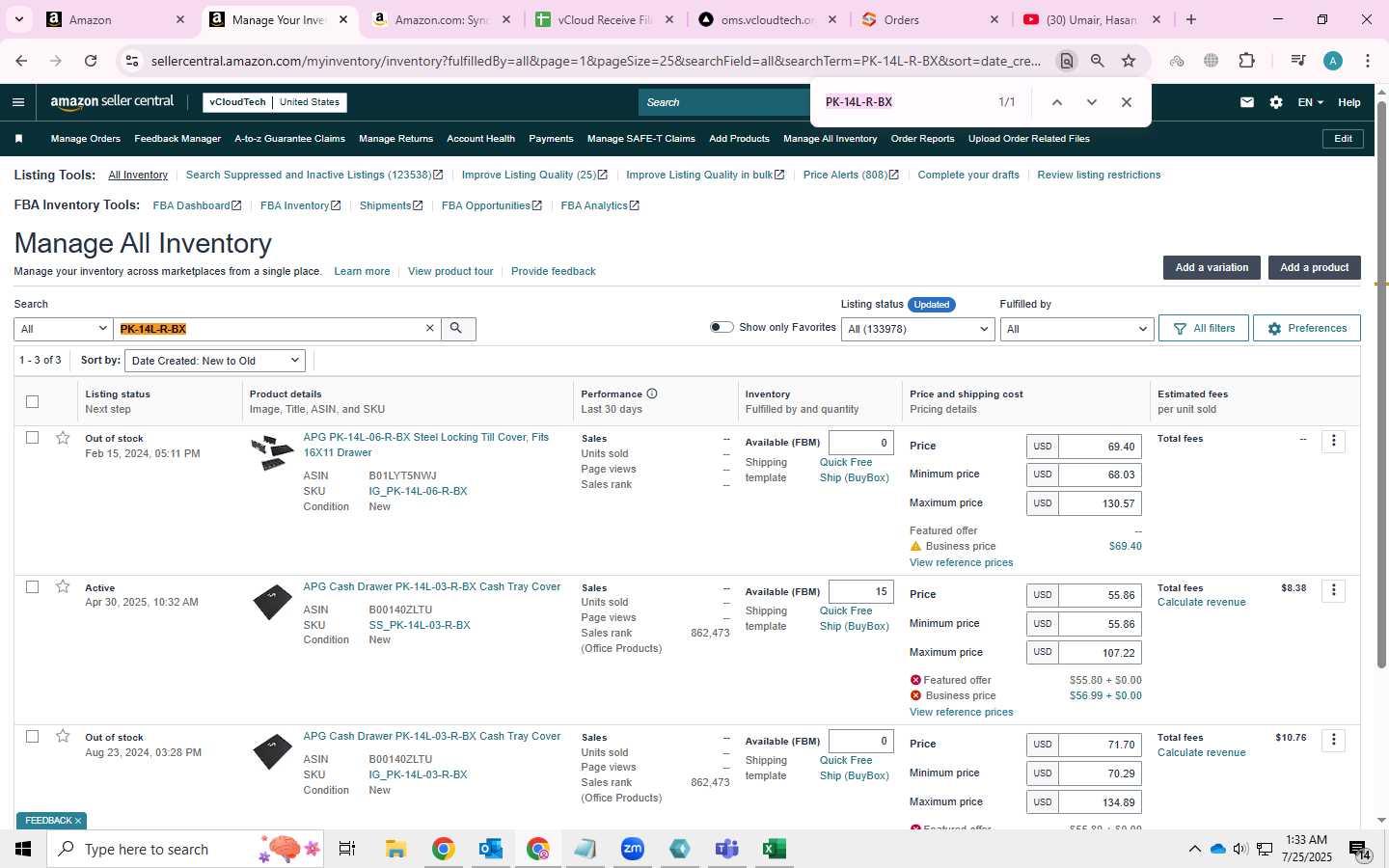
Task: Toggle Show only Favorites switch
Action: 722,327
